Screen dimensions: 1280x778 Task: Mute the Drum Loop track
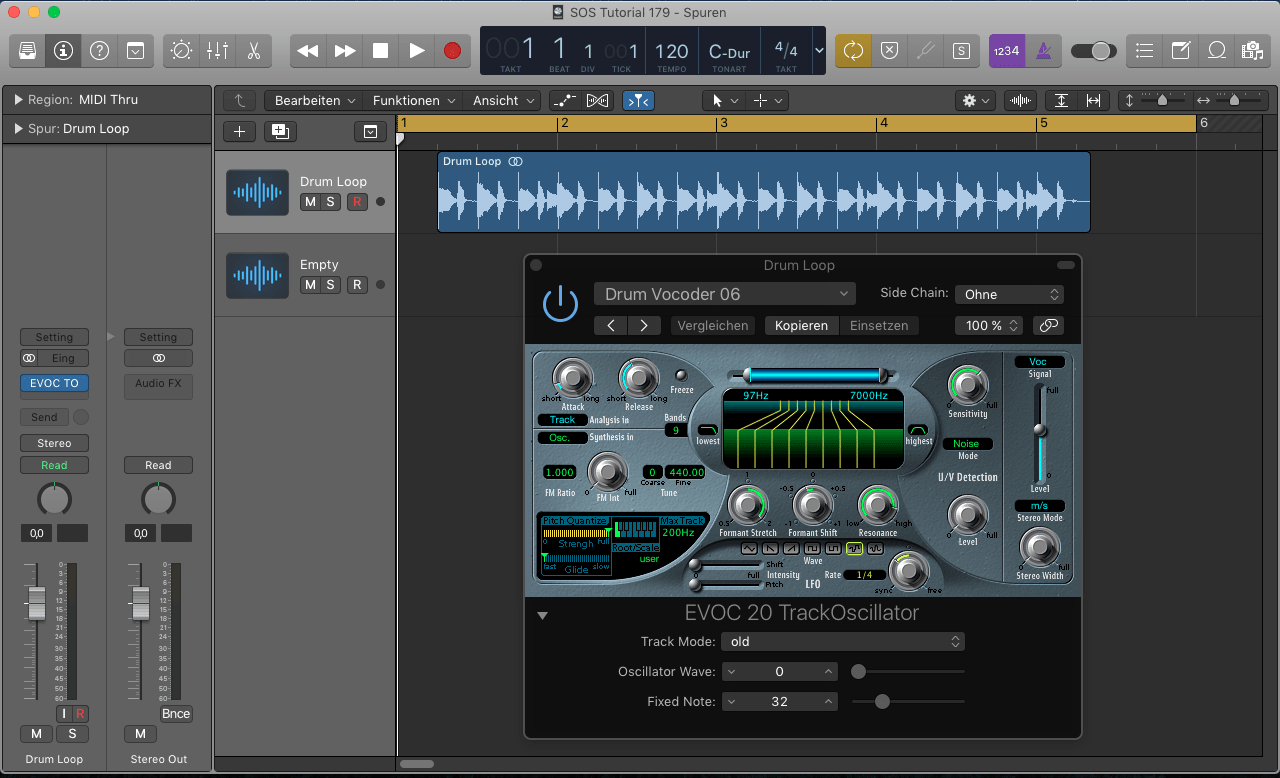(310, 202)
